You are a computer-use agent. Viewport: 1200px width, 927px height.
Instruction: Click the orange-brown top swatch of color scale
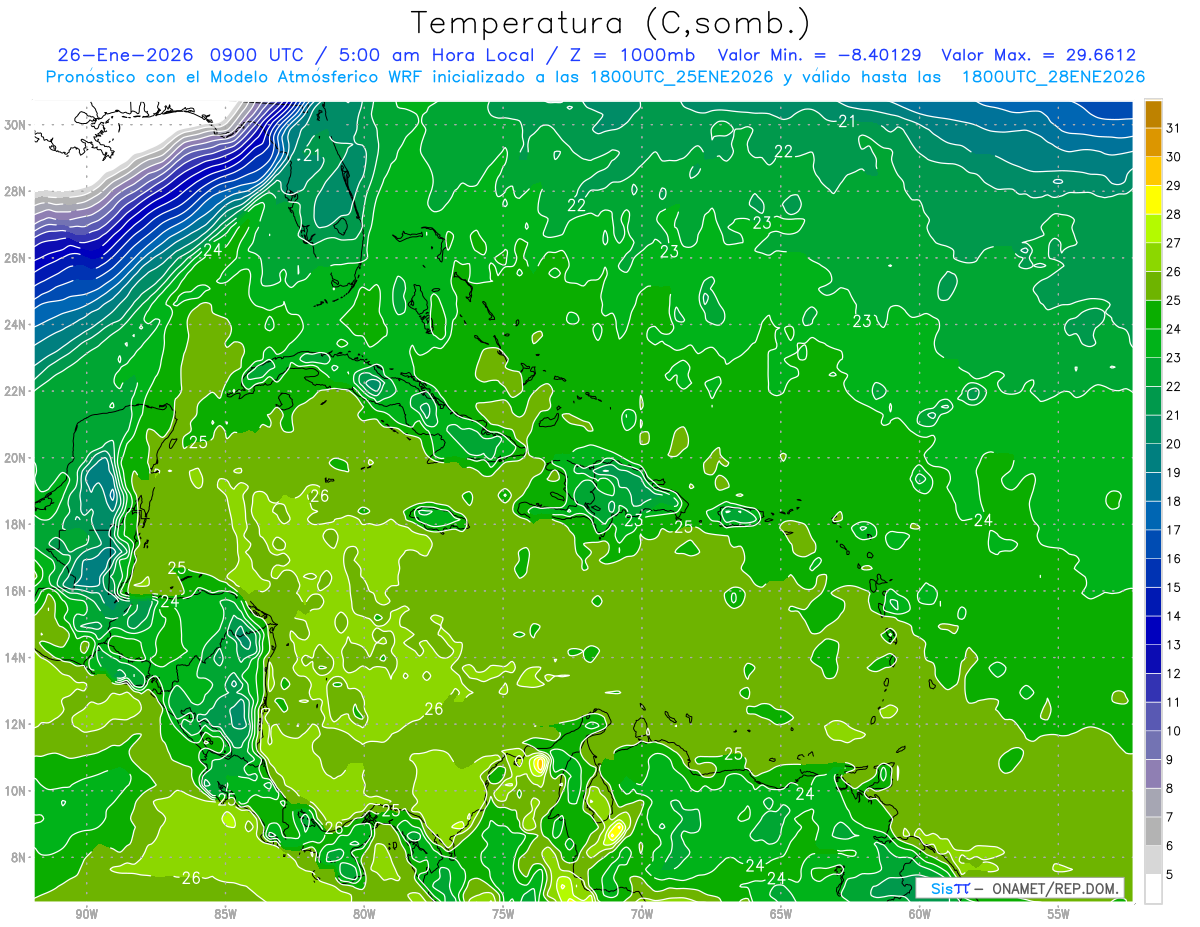(1153, 113)
